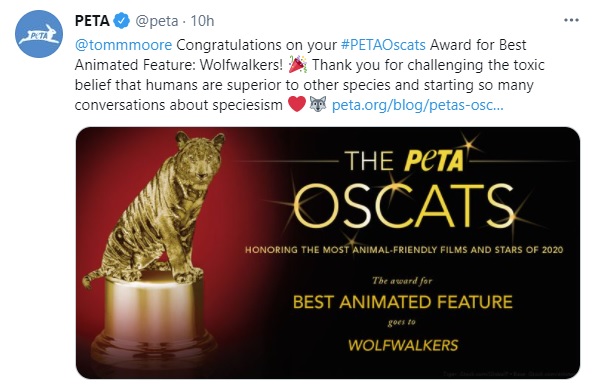
Task: Open the PETA rabbit profile avatar
Action: (39, 34)
